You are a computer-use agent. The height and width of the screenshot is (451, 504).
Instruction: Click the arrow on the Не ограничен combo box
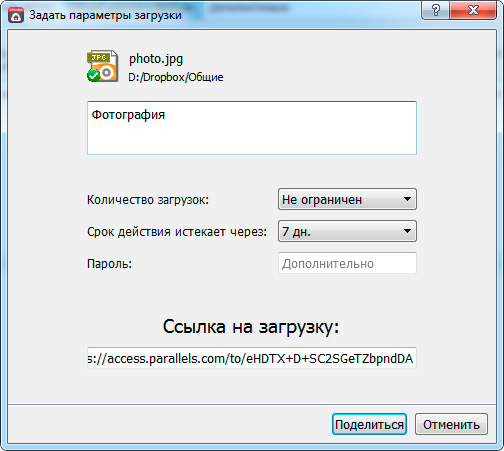coord(407,199)
